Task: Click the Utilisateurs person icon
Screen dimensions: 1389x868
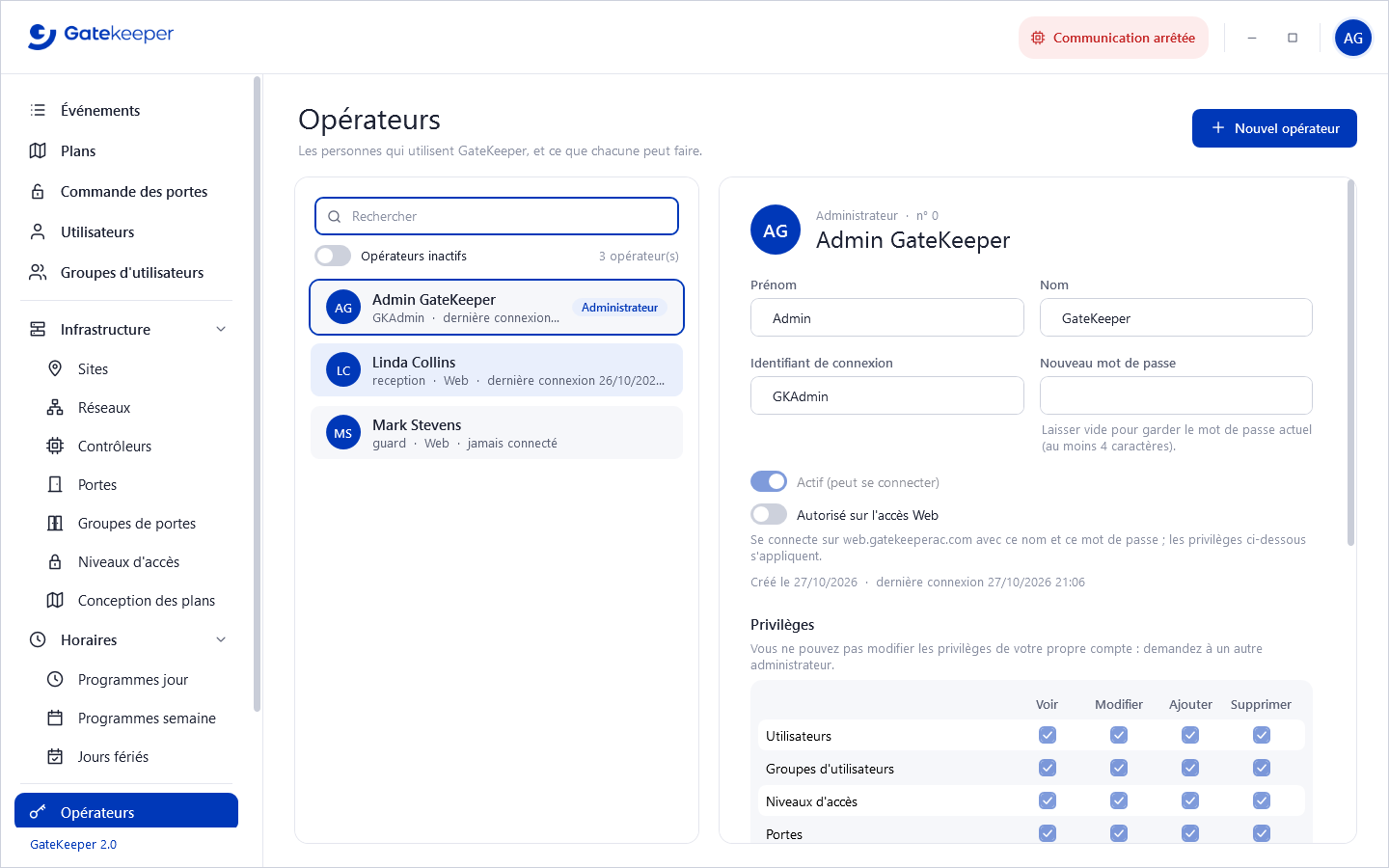Action: click(38, 231)
